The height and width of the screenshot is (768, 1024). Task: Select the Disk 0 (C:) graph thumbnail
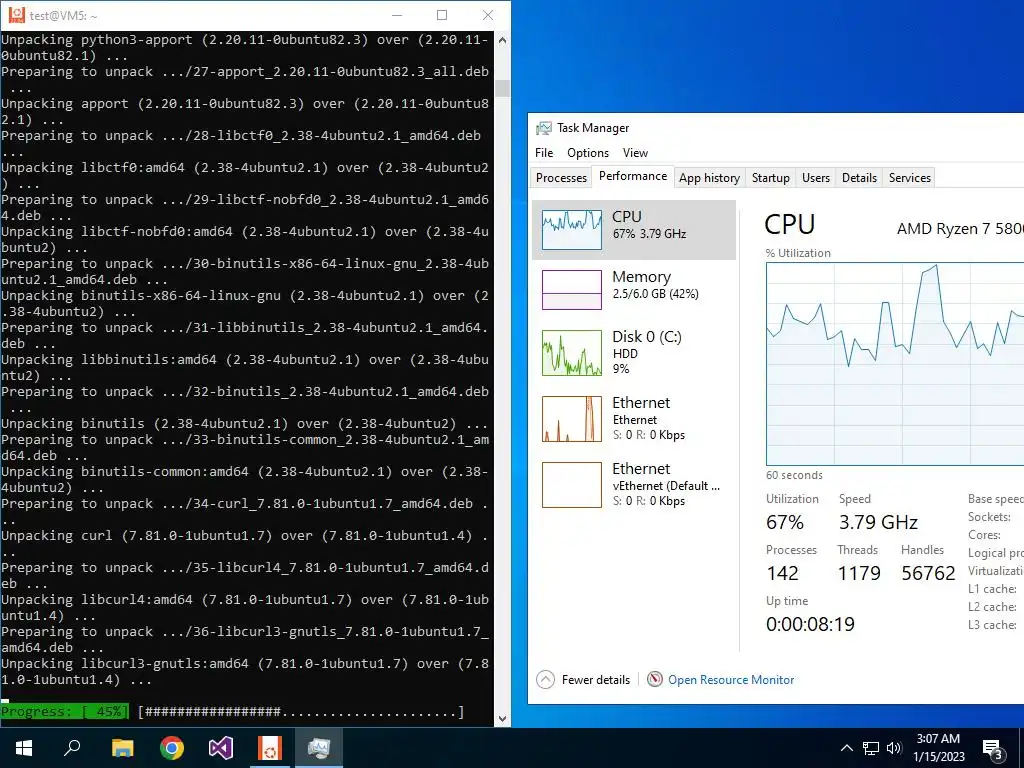point(571,353)
